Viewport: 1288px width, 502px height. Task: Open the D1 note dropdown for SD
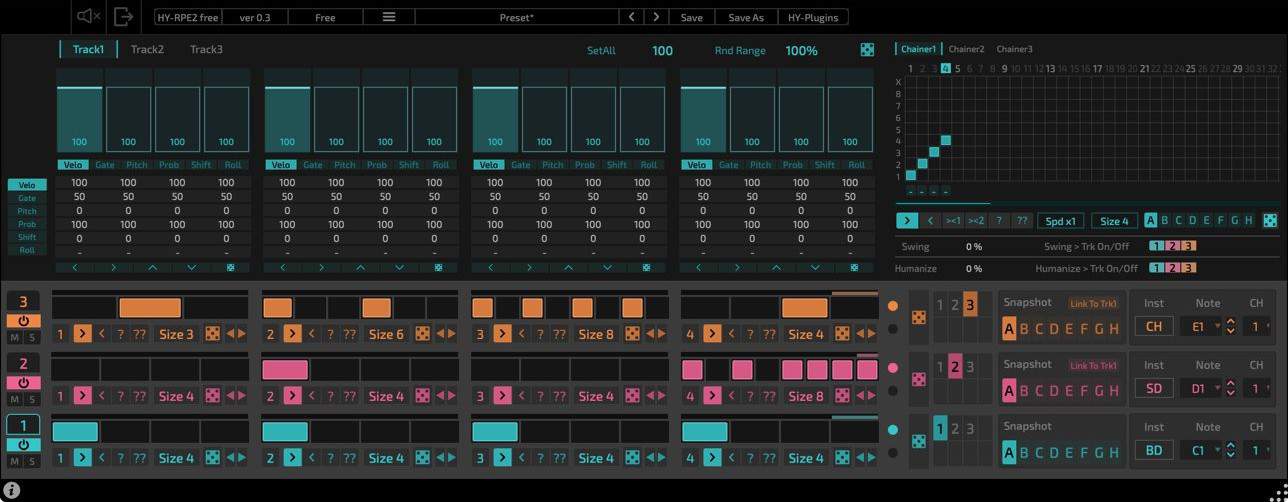pos(1203,388)
